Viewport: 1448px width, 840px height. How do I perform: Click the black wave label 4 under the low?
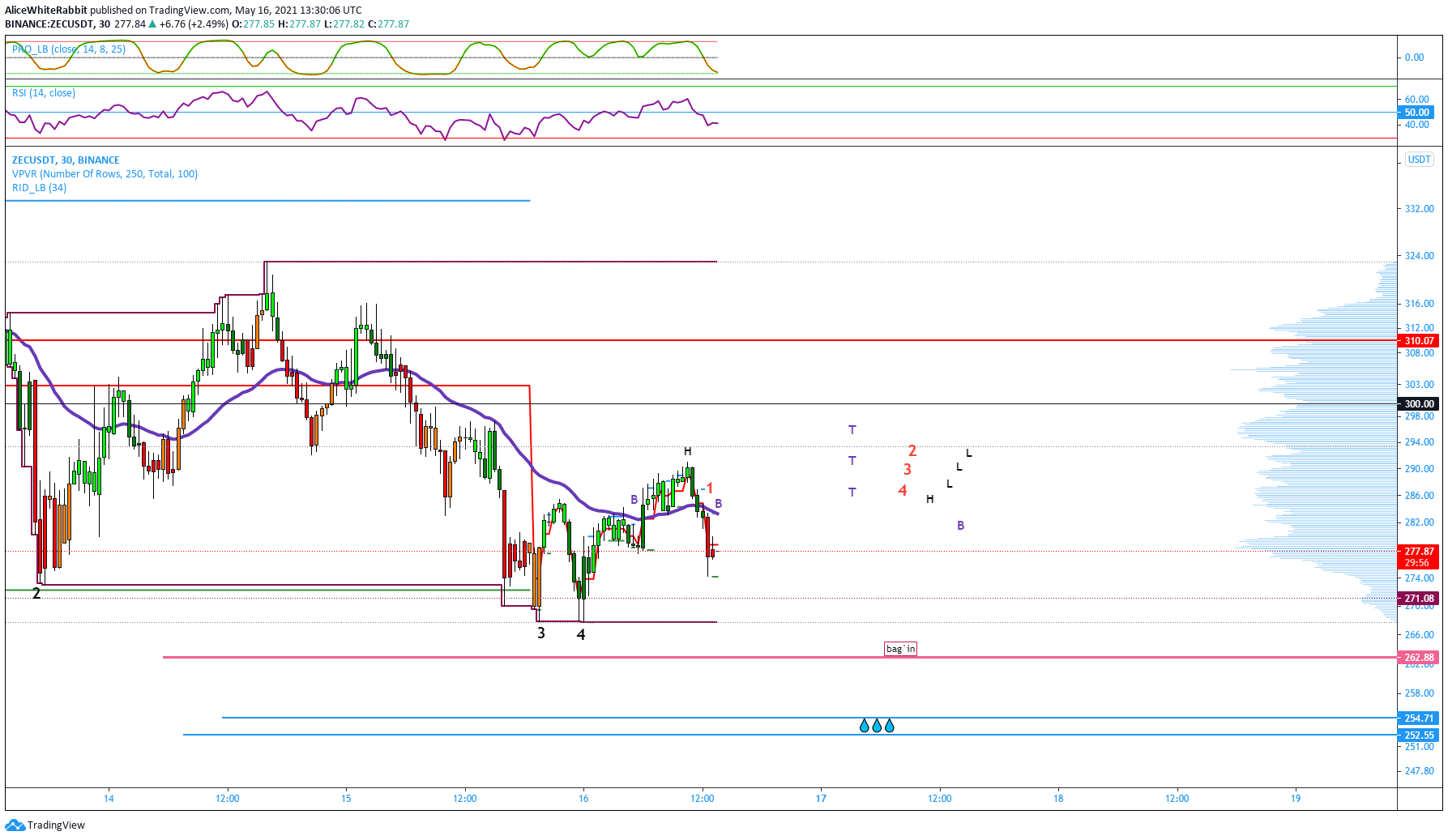click(x=581, y=635)
